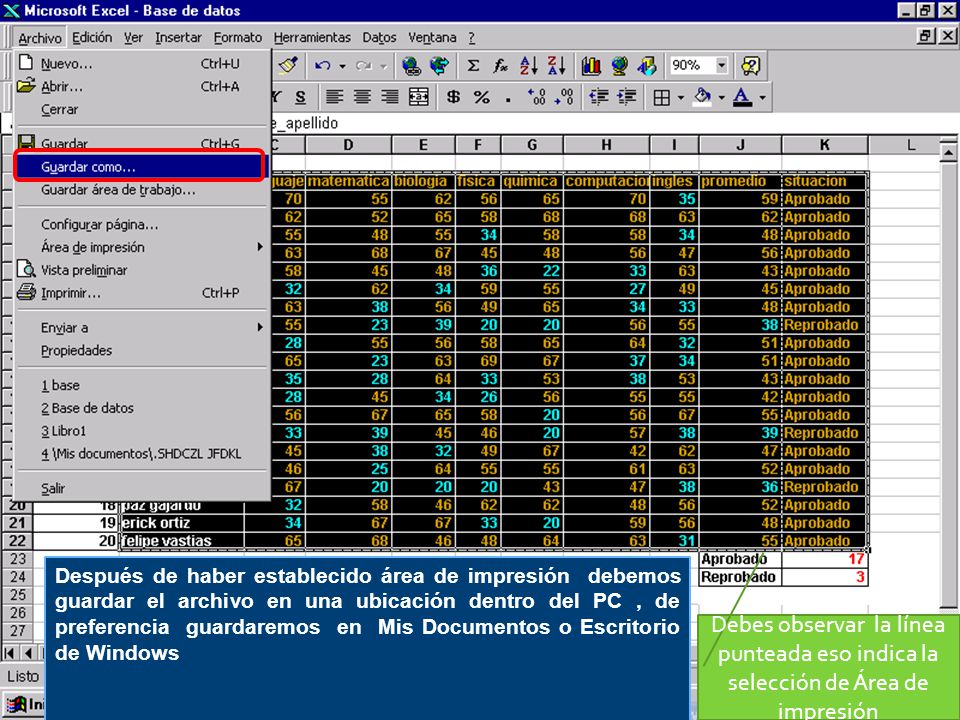Open recent file 1 base

(141, 385)
